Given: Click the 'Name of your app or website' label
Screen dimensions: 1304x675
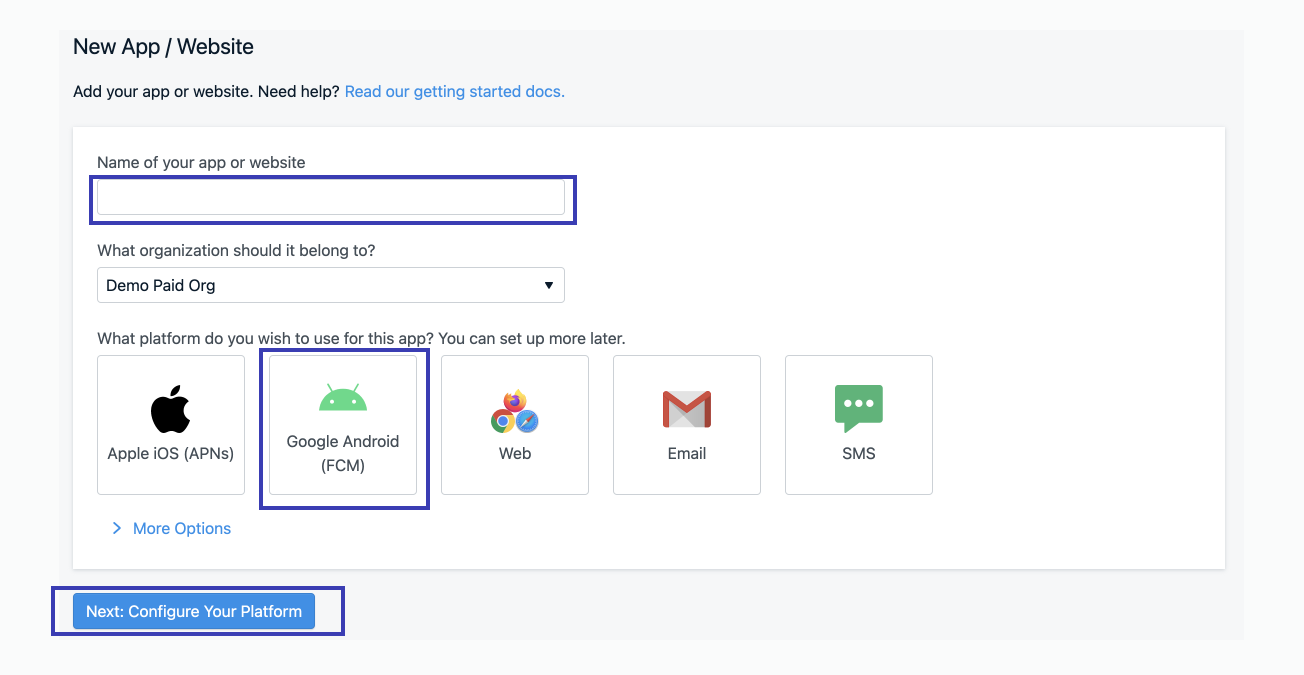Looking at the screenshot, I should [x=201, y=162].
